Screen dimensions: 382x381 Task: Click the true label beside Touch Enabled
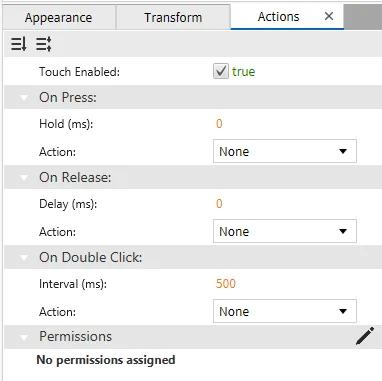[x=244, y=71]
